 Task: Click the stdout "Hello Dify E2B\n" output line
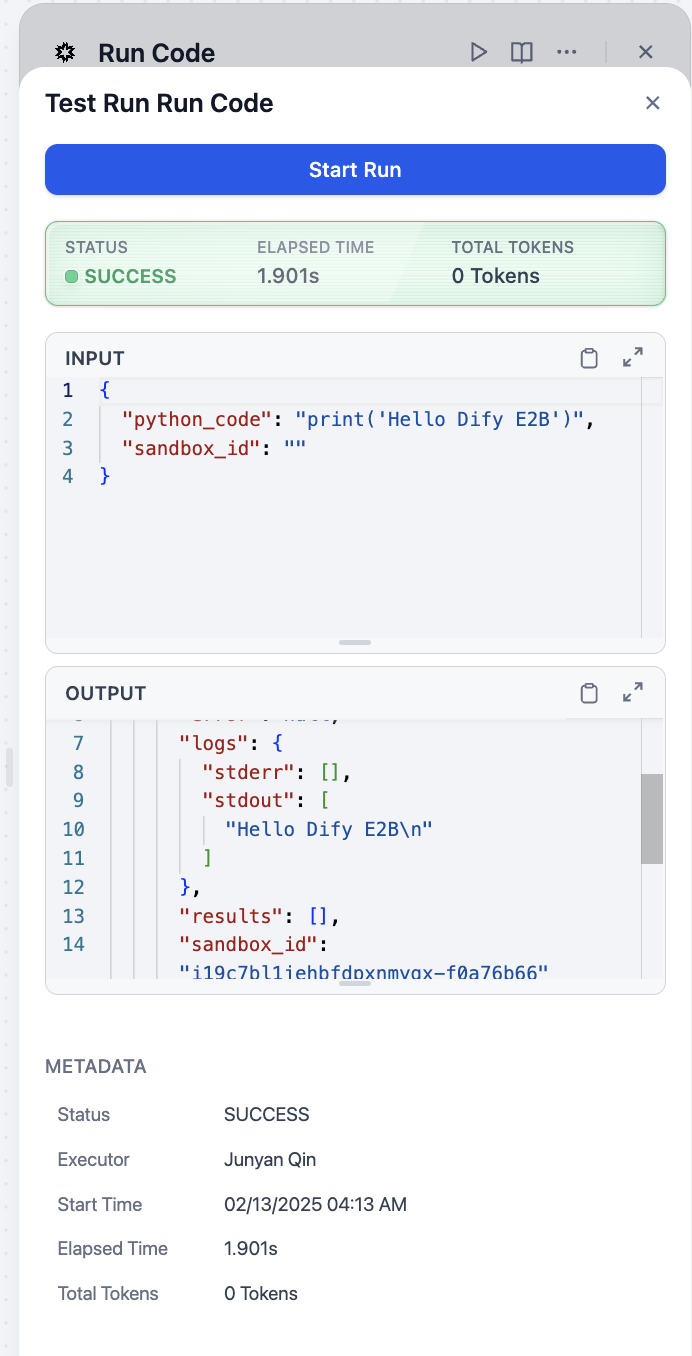[328, 829]
